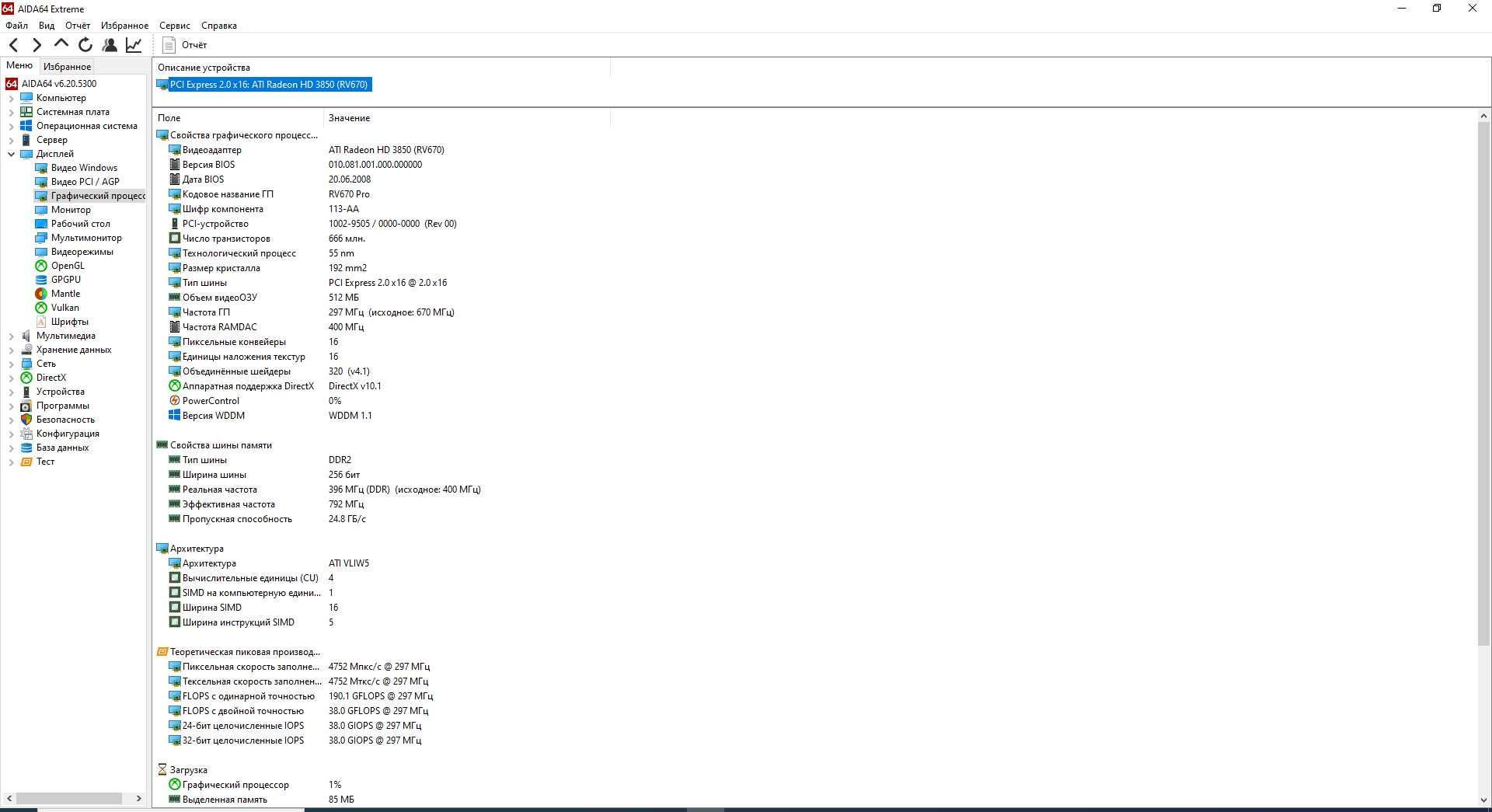Select the Мультимонитор icon in tree
This screenshot has height=812, width=1492.
click(x=41, y=238)
